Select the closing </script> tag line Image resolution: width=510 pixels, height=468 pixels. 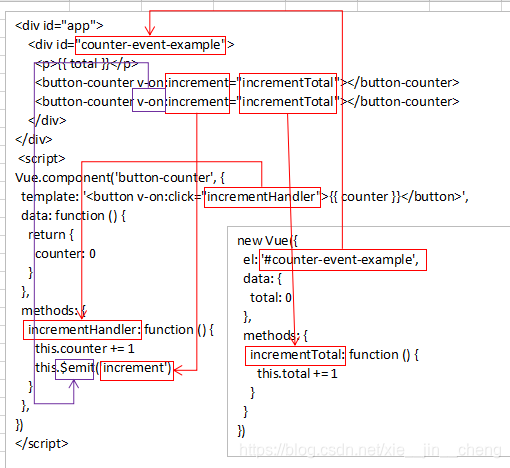point(42,444)
